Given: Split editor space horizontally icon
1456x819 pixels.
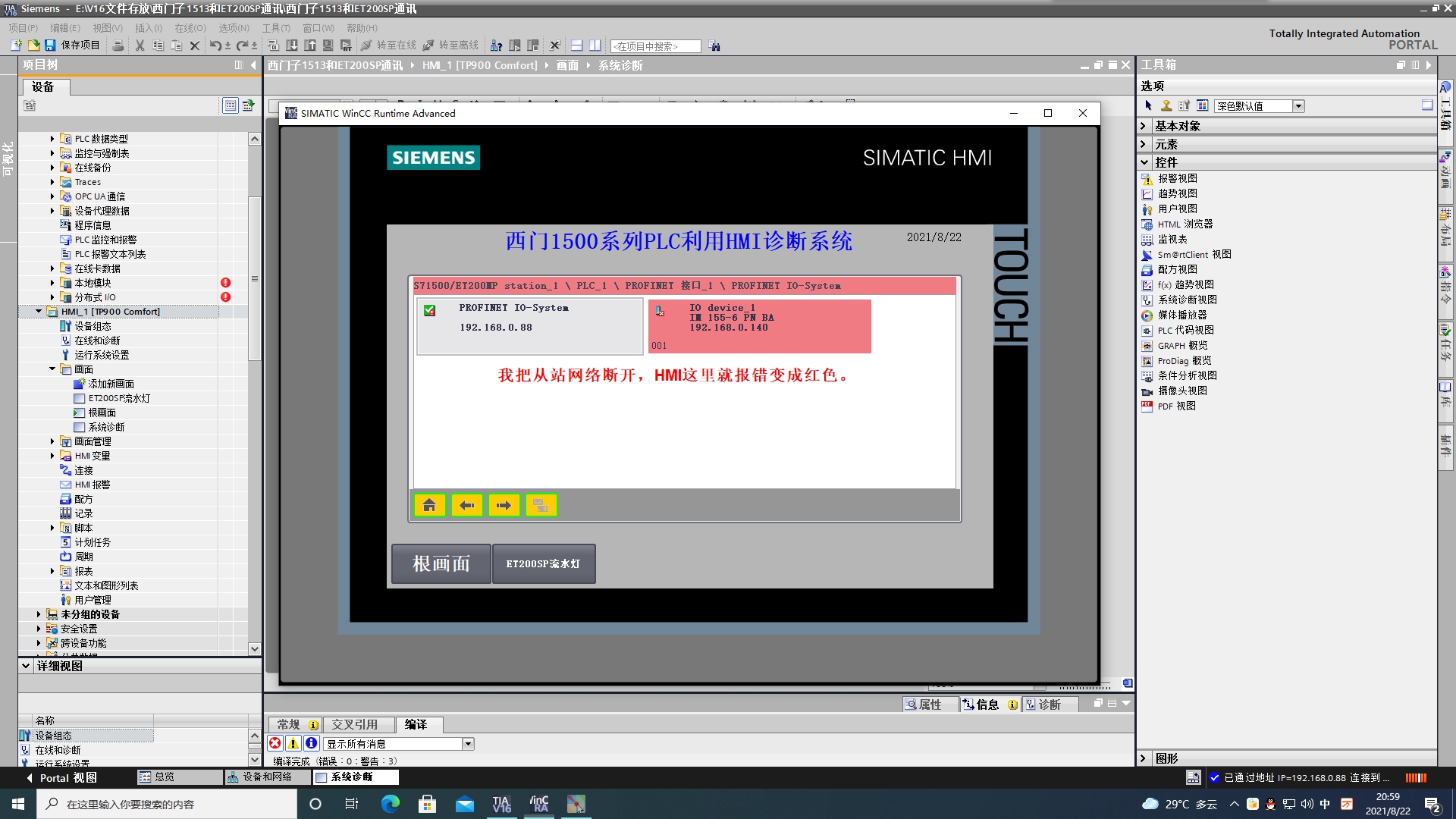Looking at the screenshot, I should coord(576,45).
